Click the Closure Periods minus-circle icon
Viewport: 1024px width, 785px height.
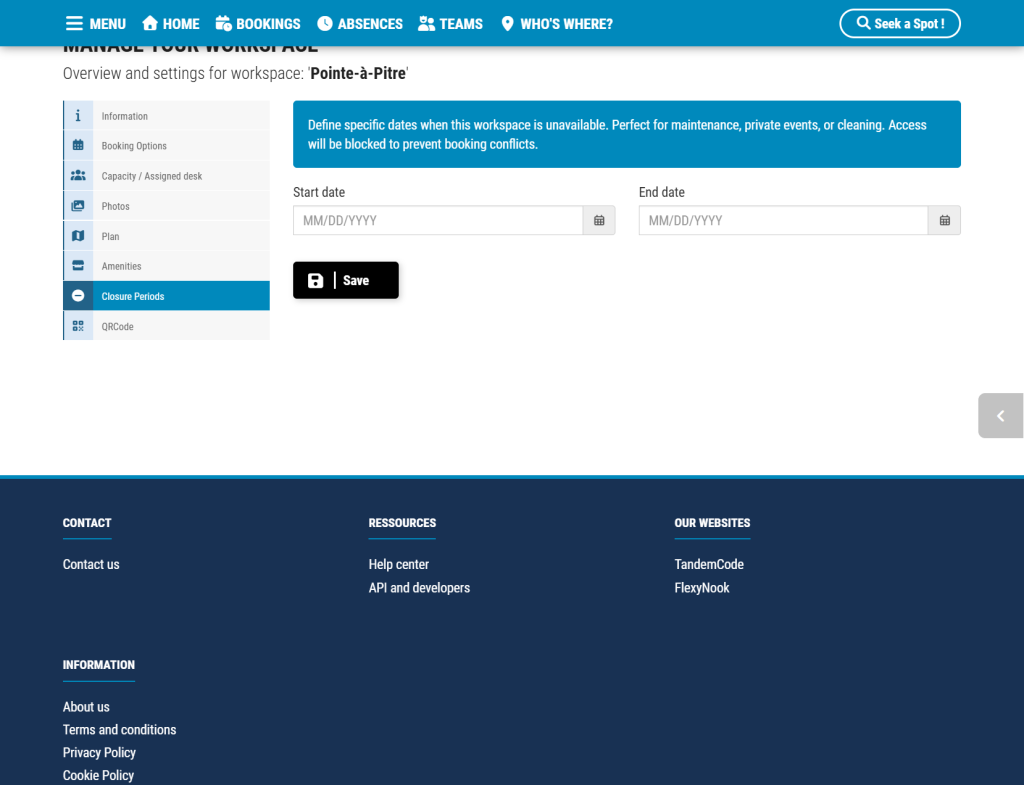78,295
